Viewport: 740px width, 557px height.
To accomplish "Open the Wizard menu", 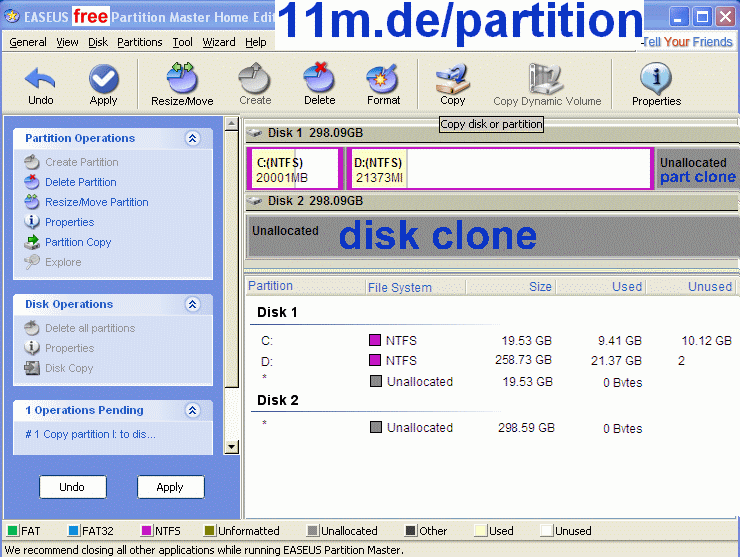I will point(219,42).
